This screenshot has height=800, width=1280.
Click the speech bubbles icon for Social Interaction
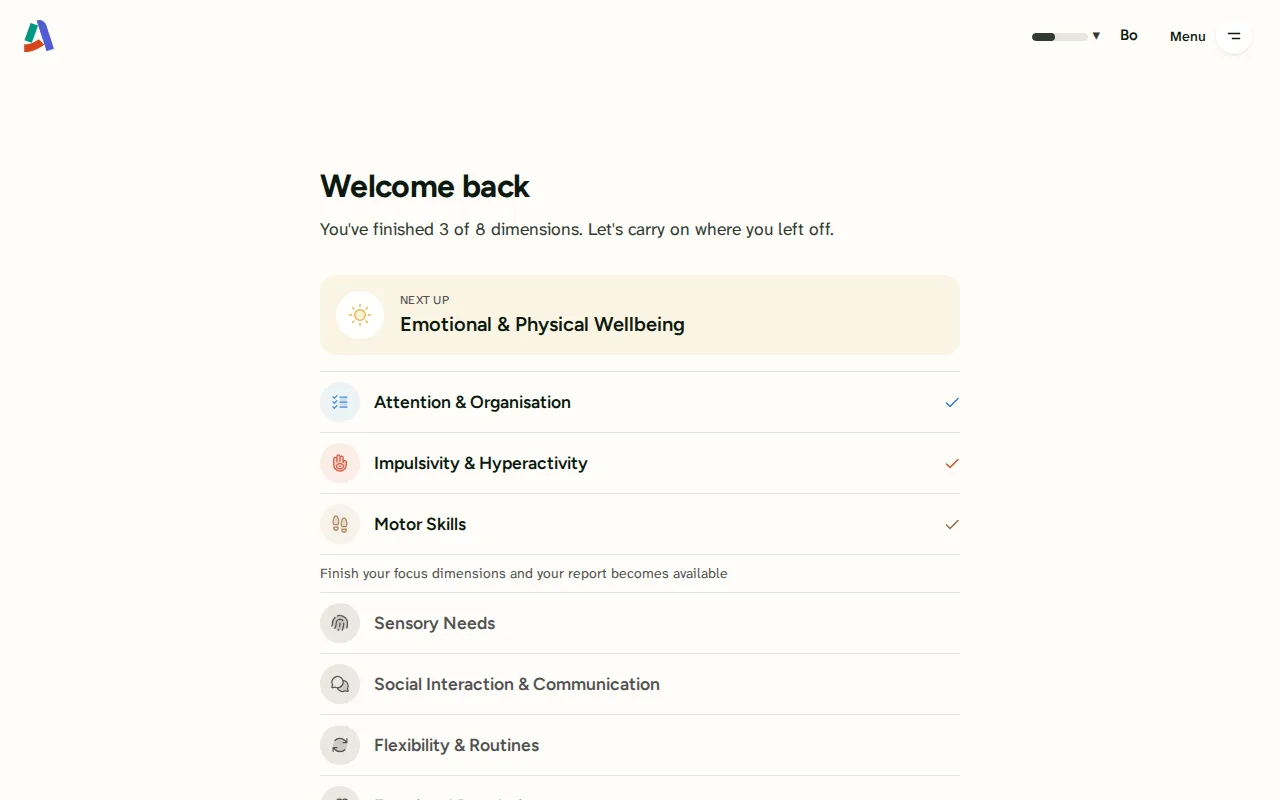pyautogui.click(x=340, y=684)
